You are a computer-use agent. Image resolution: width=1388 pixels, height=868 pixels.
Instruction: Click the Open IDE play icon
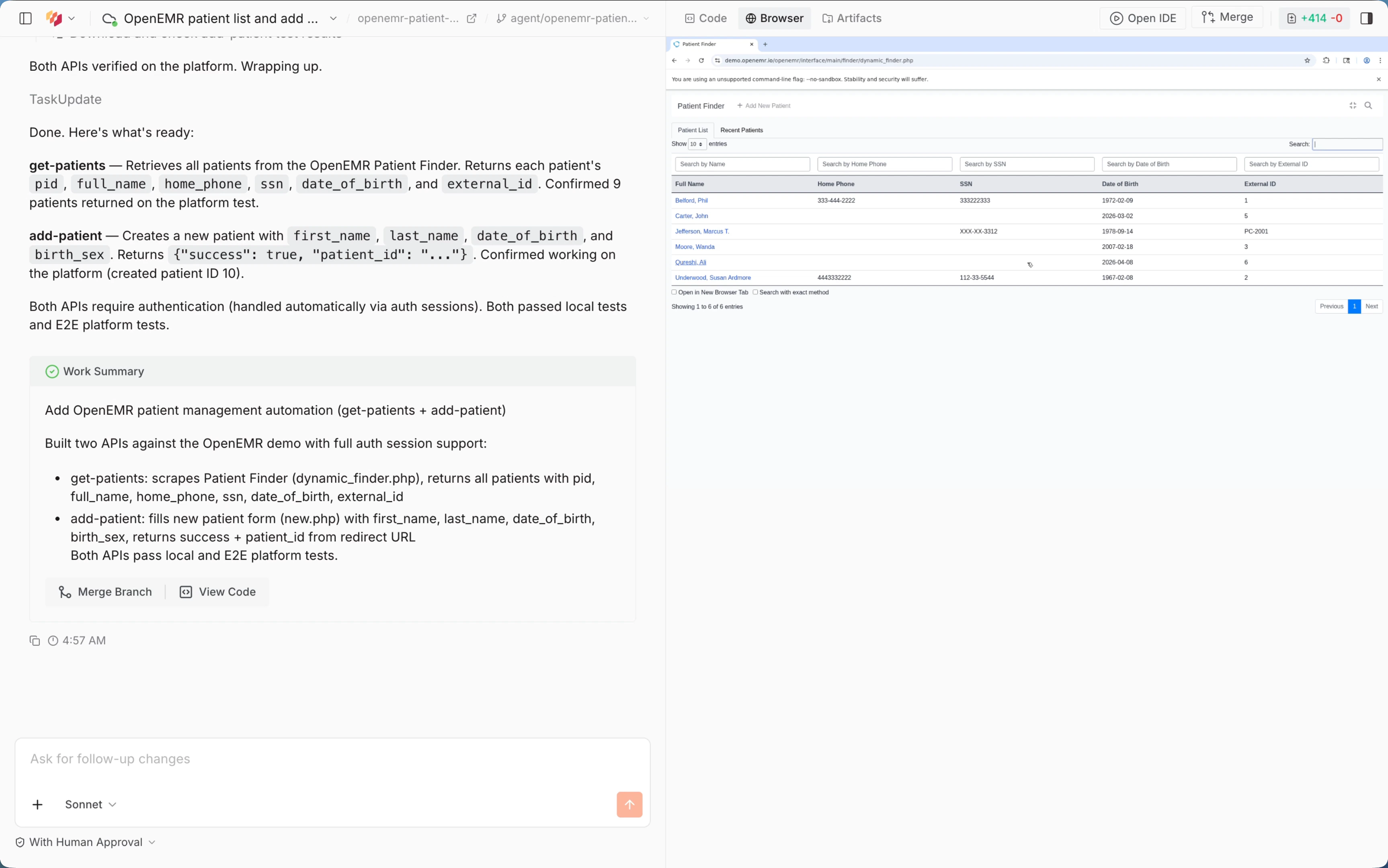pyautogui.click(x=1116, y=18)
